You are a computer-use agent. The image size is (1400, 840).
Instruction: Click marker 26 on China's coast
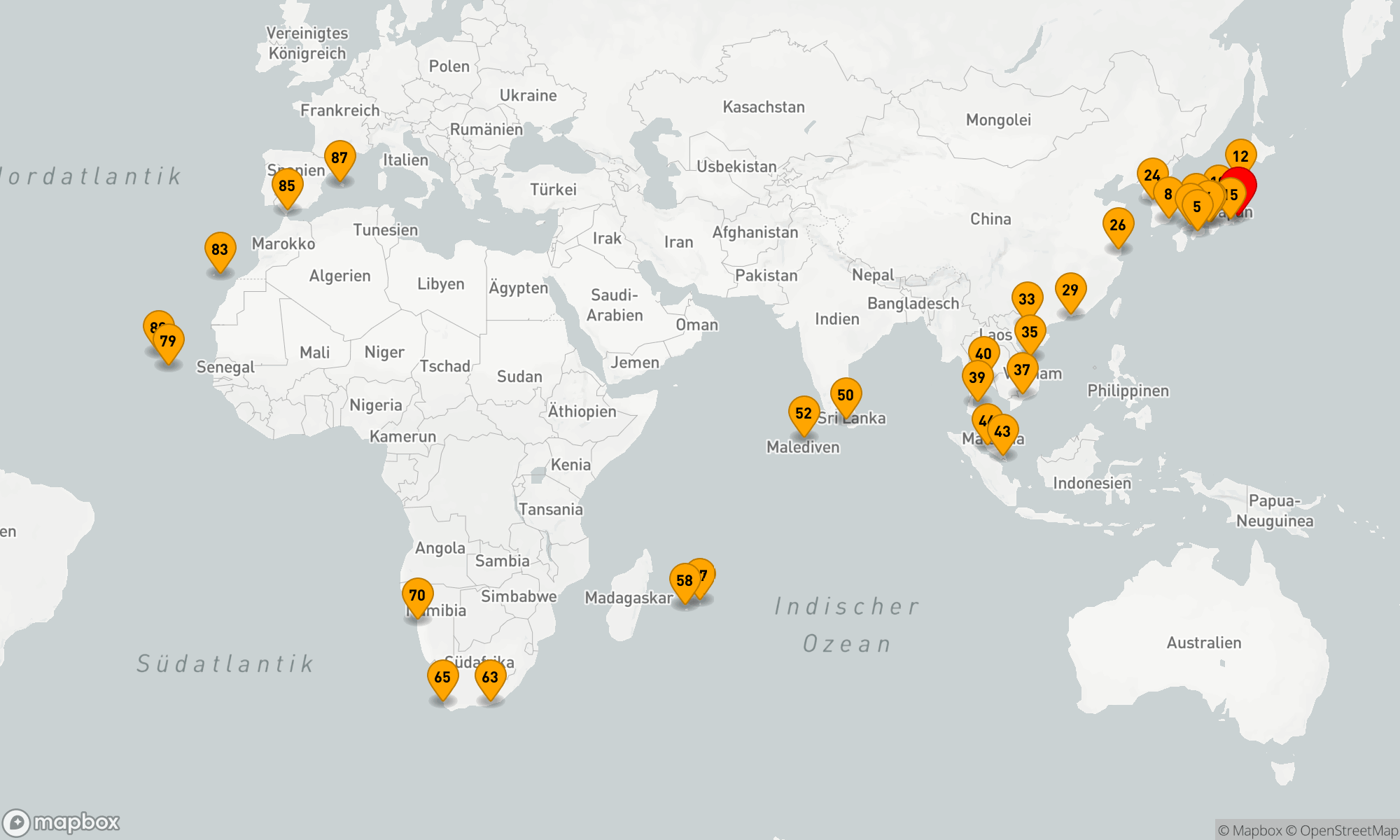coord(1118,225)
